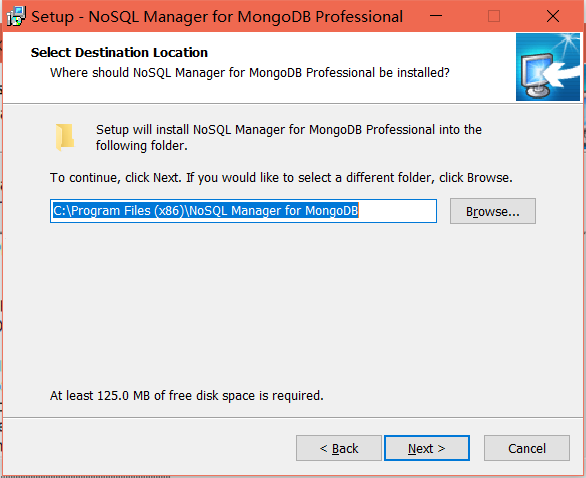The image size is (586, 478).
Task: Click the grayed-out maximize button
Action: [x=494, y=16]
